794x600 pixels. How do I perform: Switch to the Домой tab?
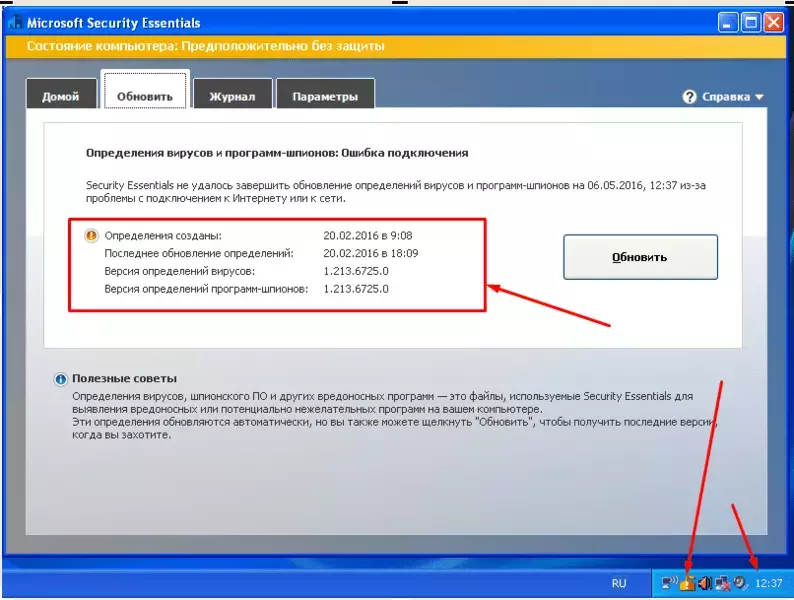61,94
